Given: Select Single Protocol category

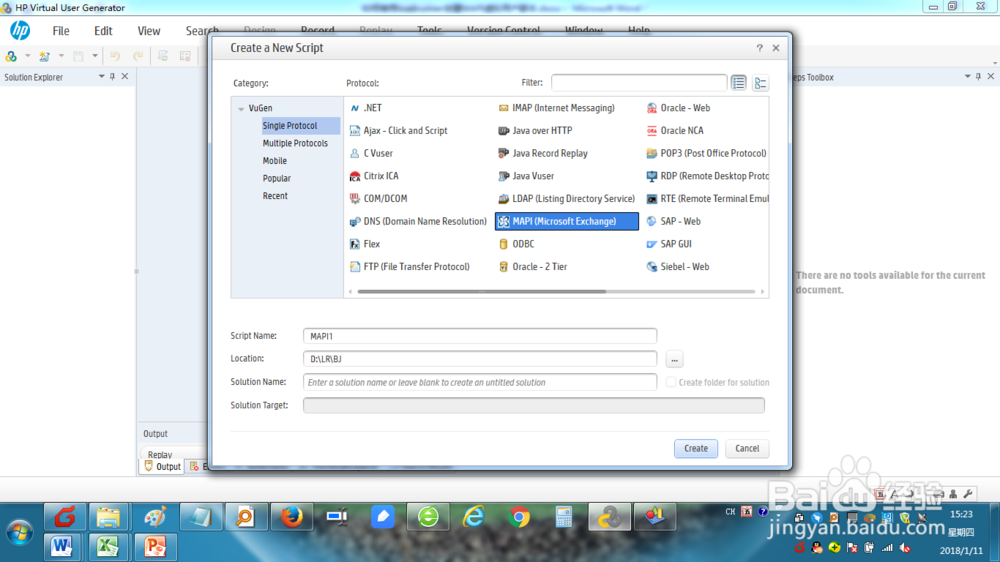Looking at the screenshot, I should point(301,126).
